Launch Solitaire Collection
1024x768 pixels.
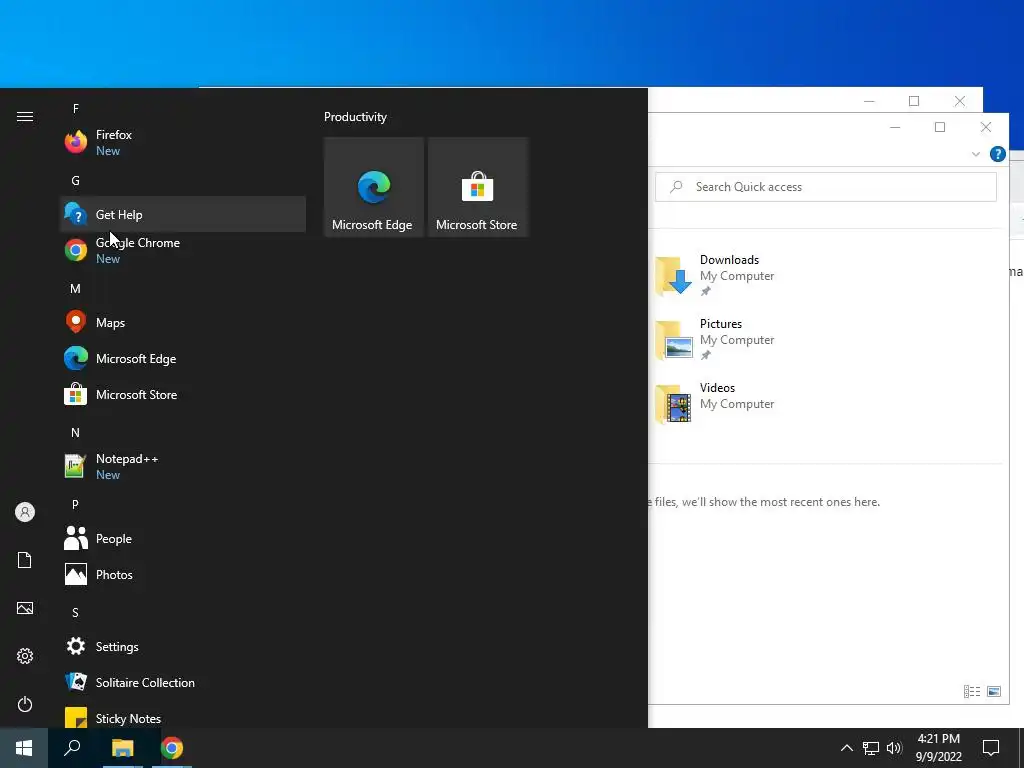click(x=183, y=682)
